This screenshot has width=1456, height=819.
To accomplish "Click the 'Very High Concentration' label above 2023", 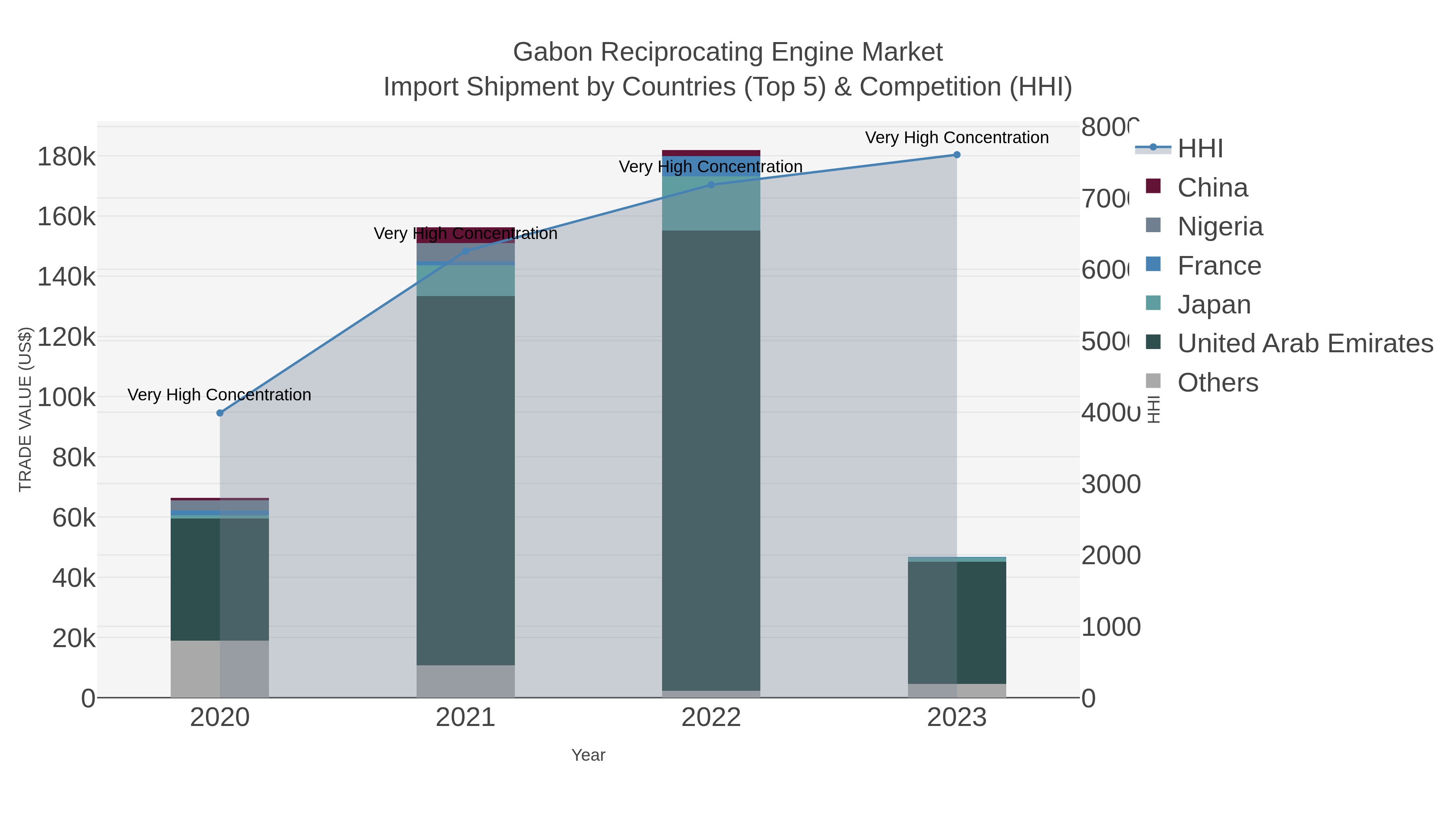I will (957, 138).
